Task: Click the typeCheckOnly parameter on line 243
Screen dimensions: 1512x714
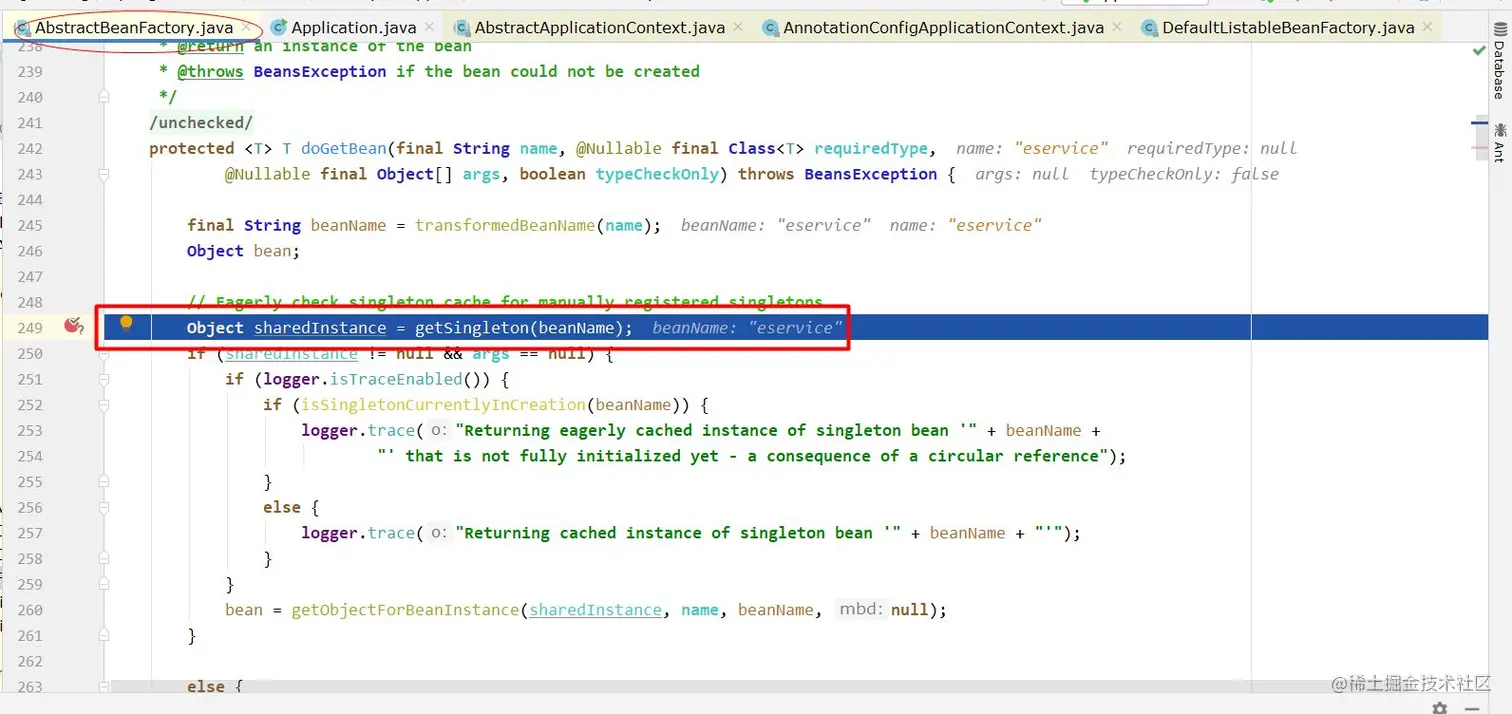Action: click(x=657, y=174)
